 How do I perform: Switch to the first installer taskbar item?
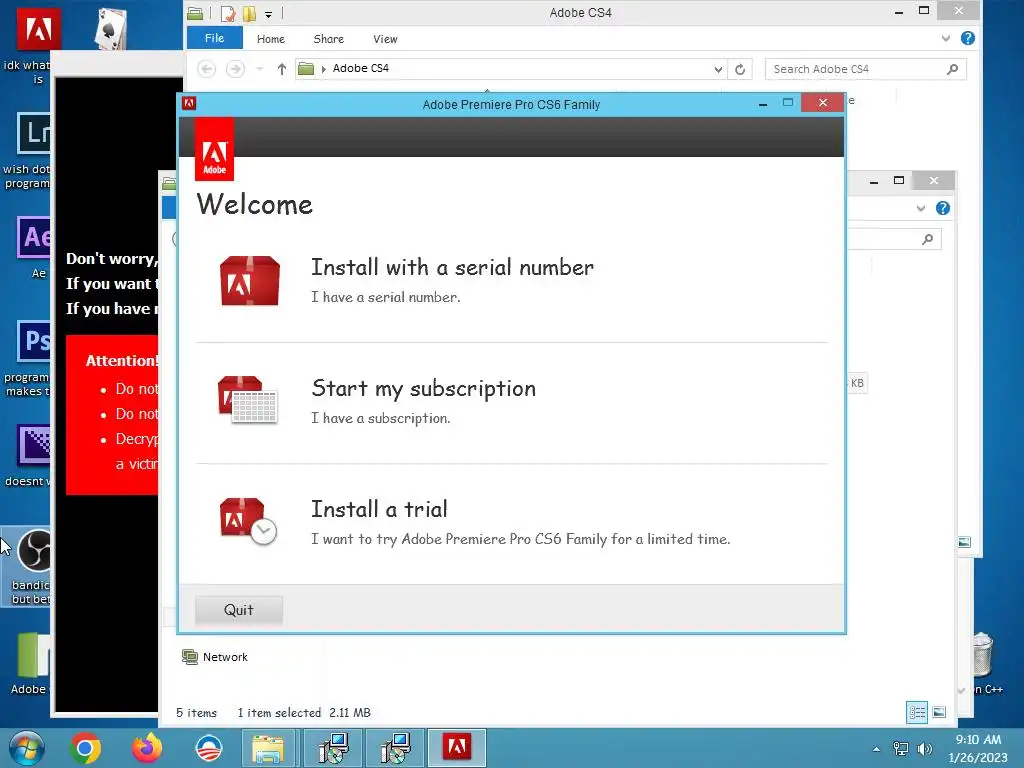334,748
